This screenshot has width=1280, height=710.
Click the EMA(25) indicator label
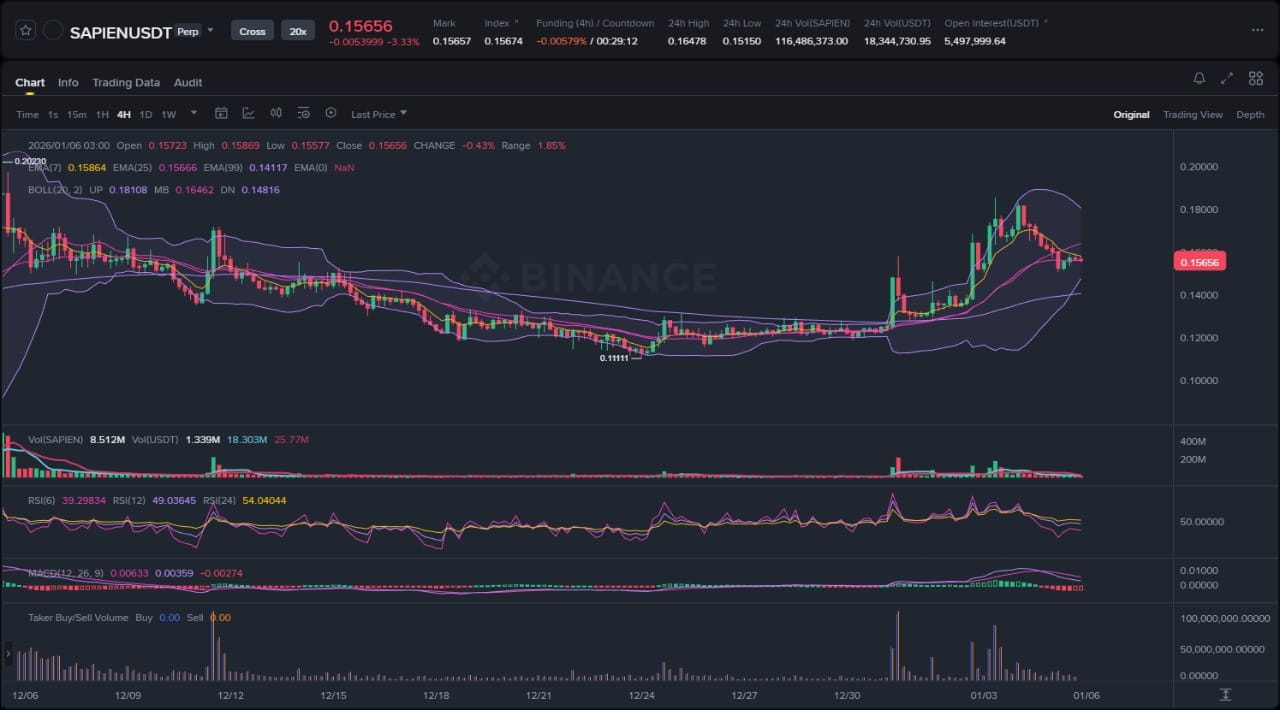tap(134, 168)
